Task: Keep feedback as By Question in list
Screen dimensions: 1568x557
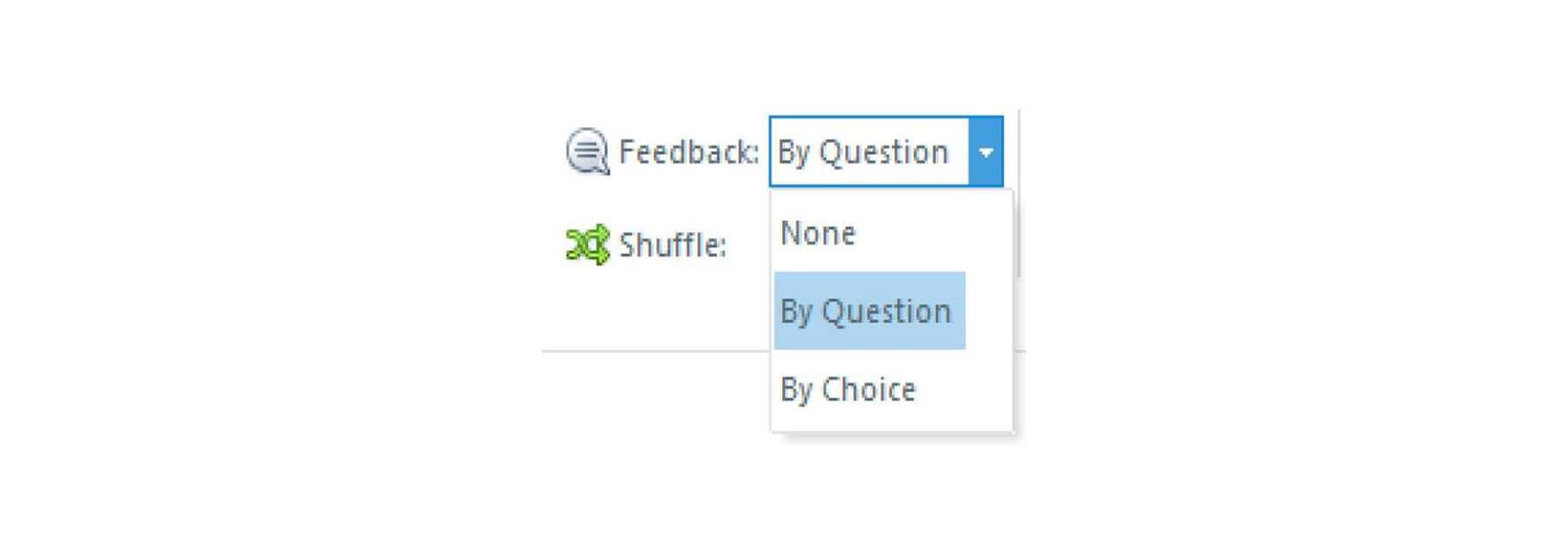Action: (869, 311)
